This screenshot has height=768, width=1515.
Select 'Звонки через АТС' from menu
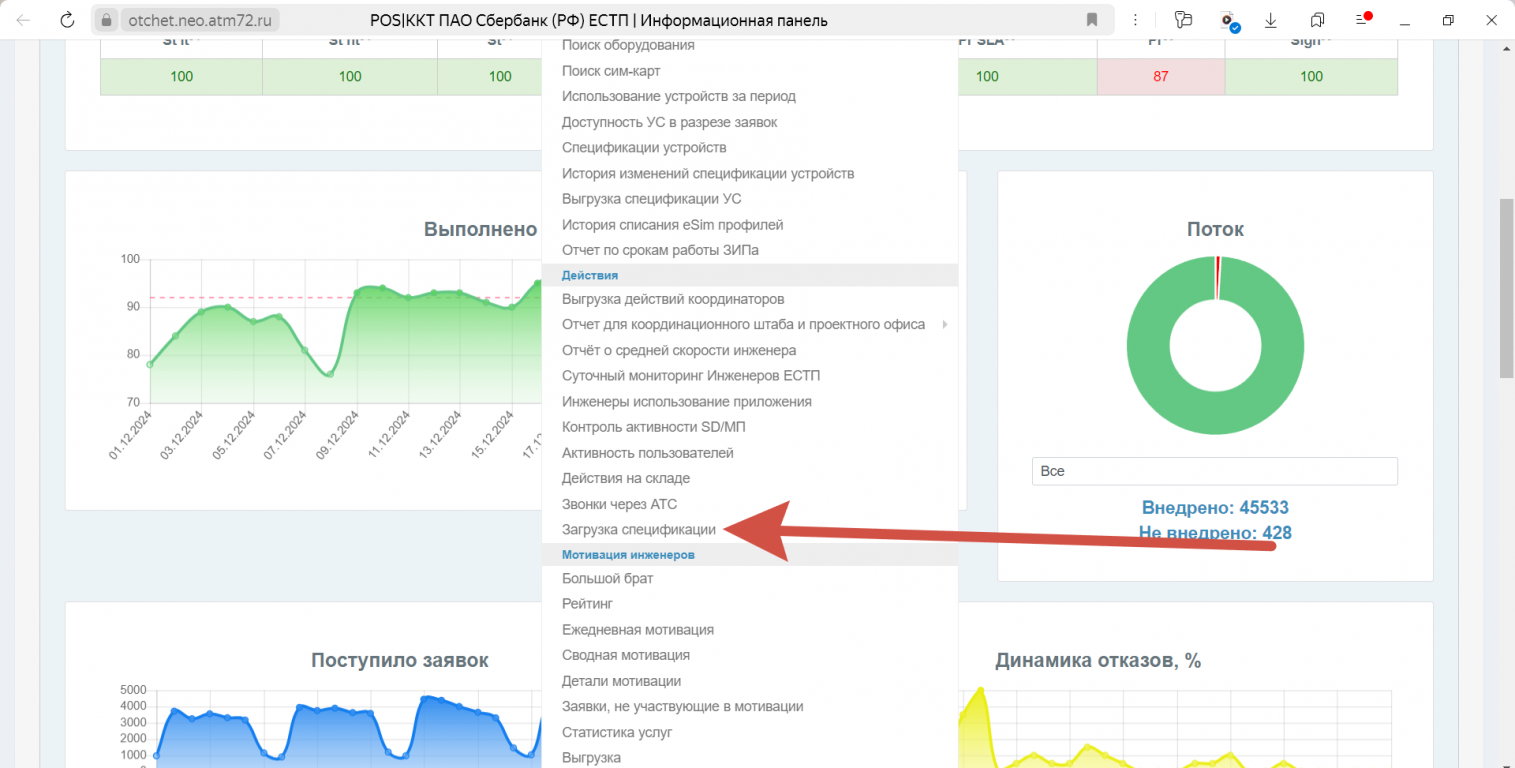tap(619, 504)
